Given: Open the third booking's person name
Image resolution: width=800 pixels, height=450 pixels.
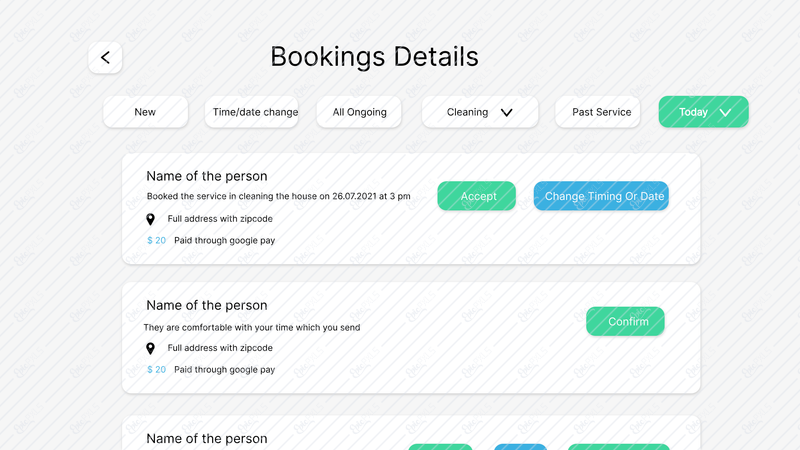Looking at the screenshot, I should coord(207,438).
